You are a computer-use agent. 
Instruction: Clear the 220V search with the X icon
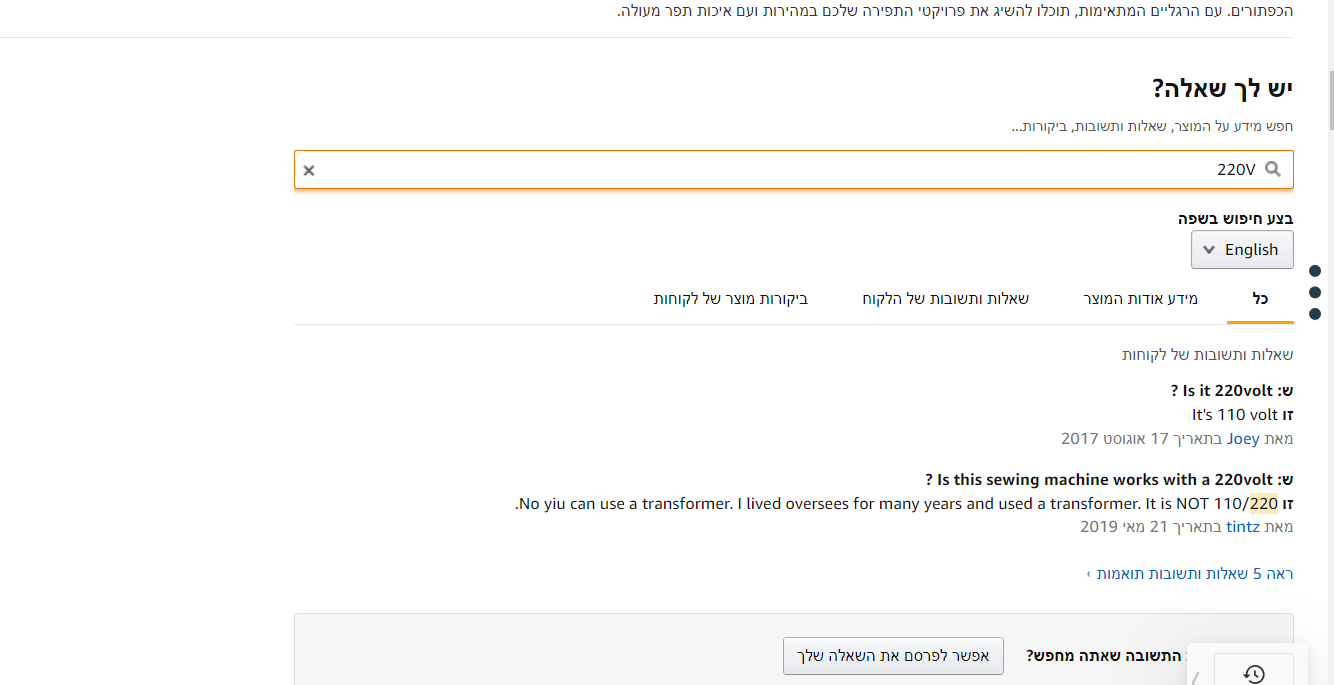tap(309, 170)
